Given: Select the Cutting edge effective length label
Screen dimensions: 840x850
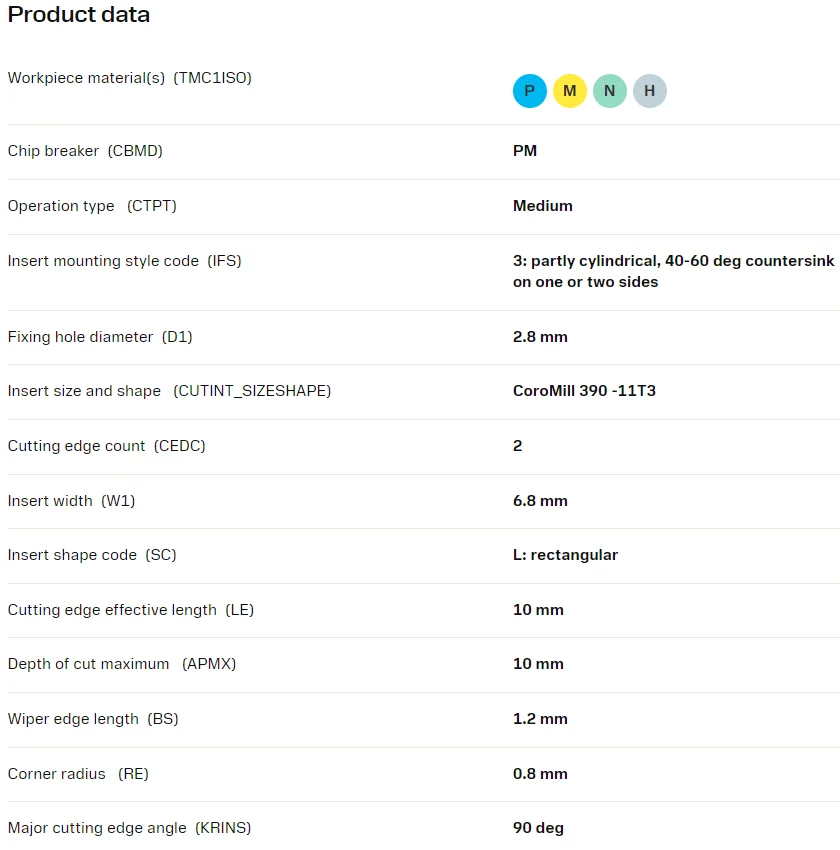Looking at the screenshot, I should 130,610.
